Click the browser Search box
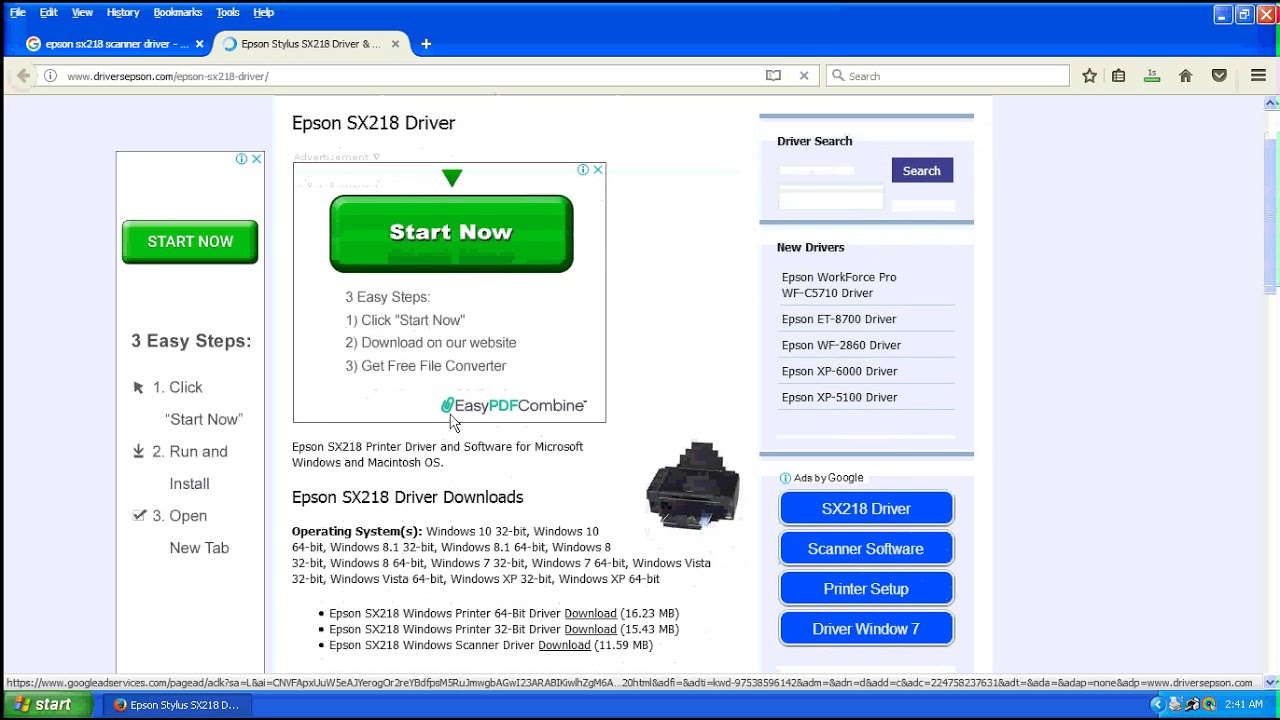 (948, 76)
